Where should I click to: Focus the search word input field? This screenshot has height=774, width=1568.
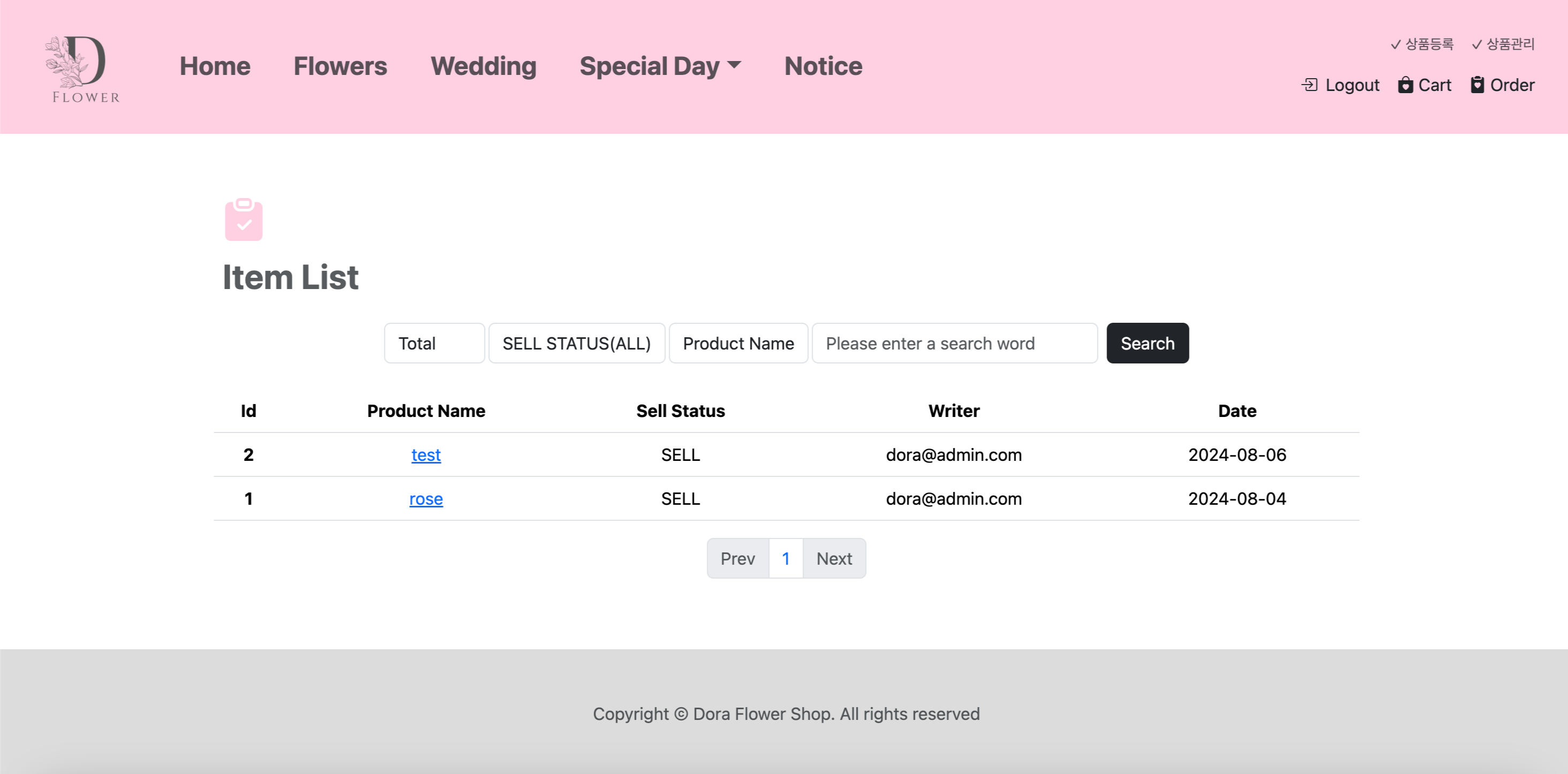[954, 344]
